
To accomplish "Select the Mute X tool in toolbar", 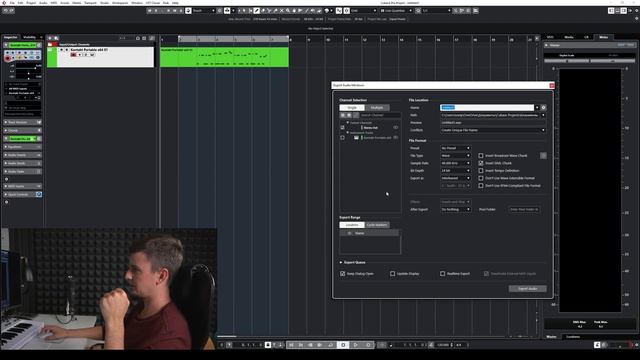I will pos(282,11).
